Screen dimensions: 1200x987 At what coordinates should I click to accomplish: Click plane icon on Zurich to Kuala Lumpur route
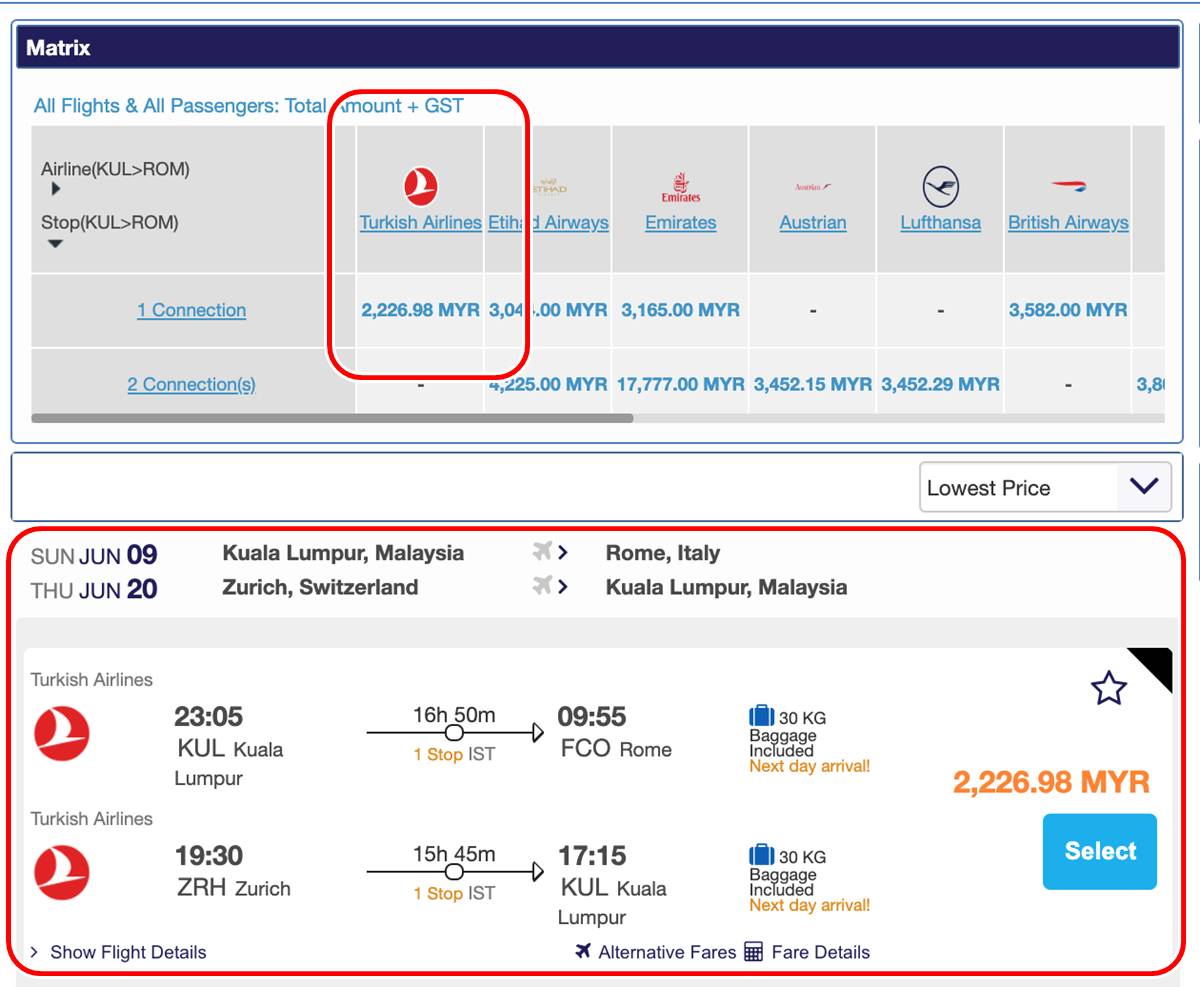coord(543,586)
